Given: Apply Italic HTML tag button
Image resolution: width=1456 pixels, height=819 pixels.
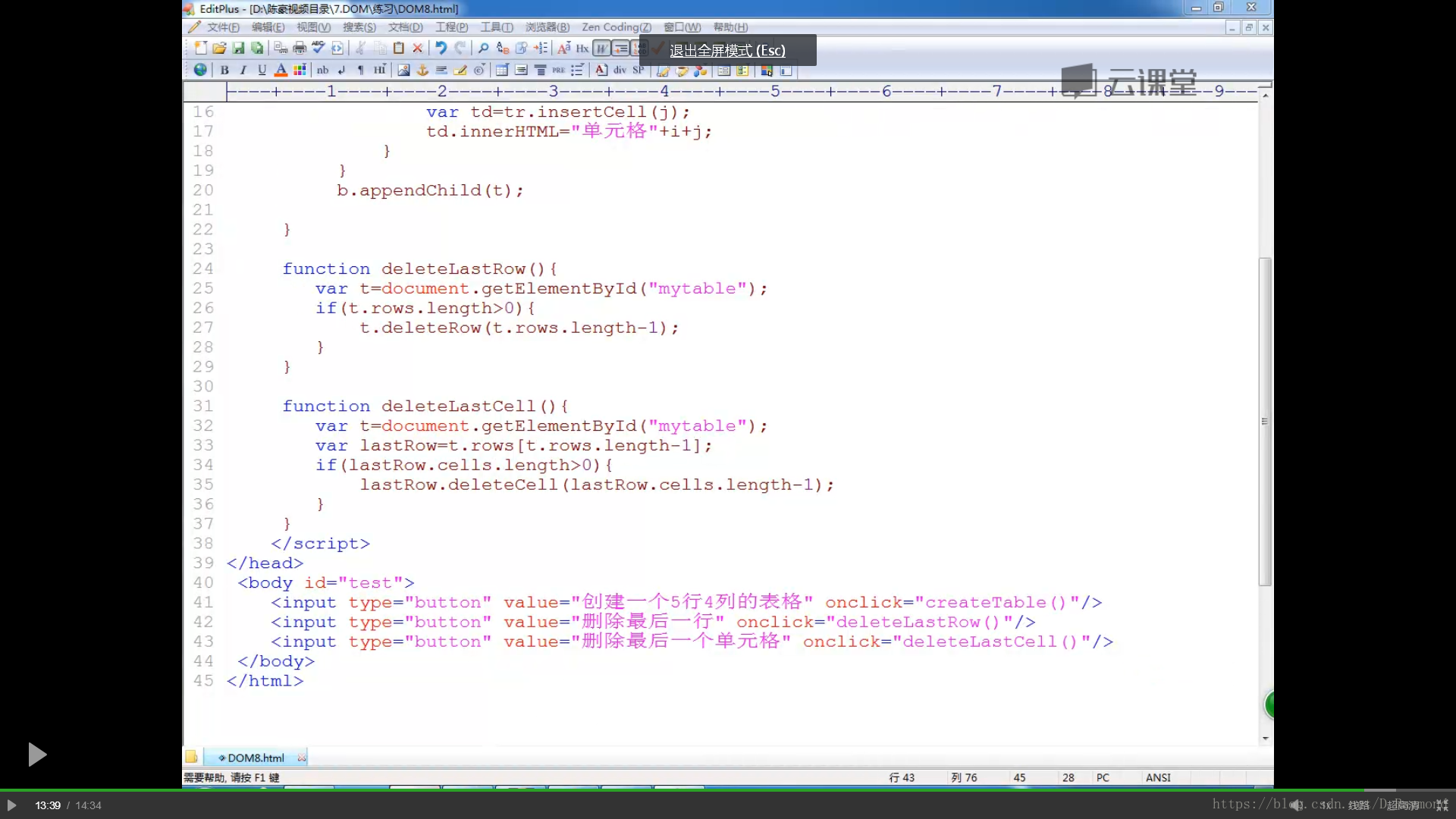Looking at the screenshot, I should (x=243, y=70).
